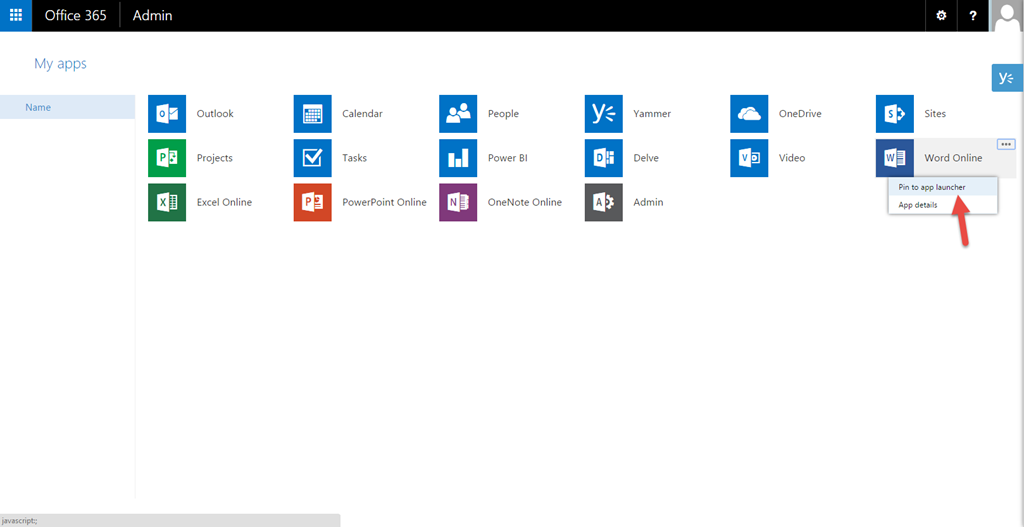1024x527 pixels.
Task: Click the OneNote Online name label
Action: [x=525, y=202]
